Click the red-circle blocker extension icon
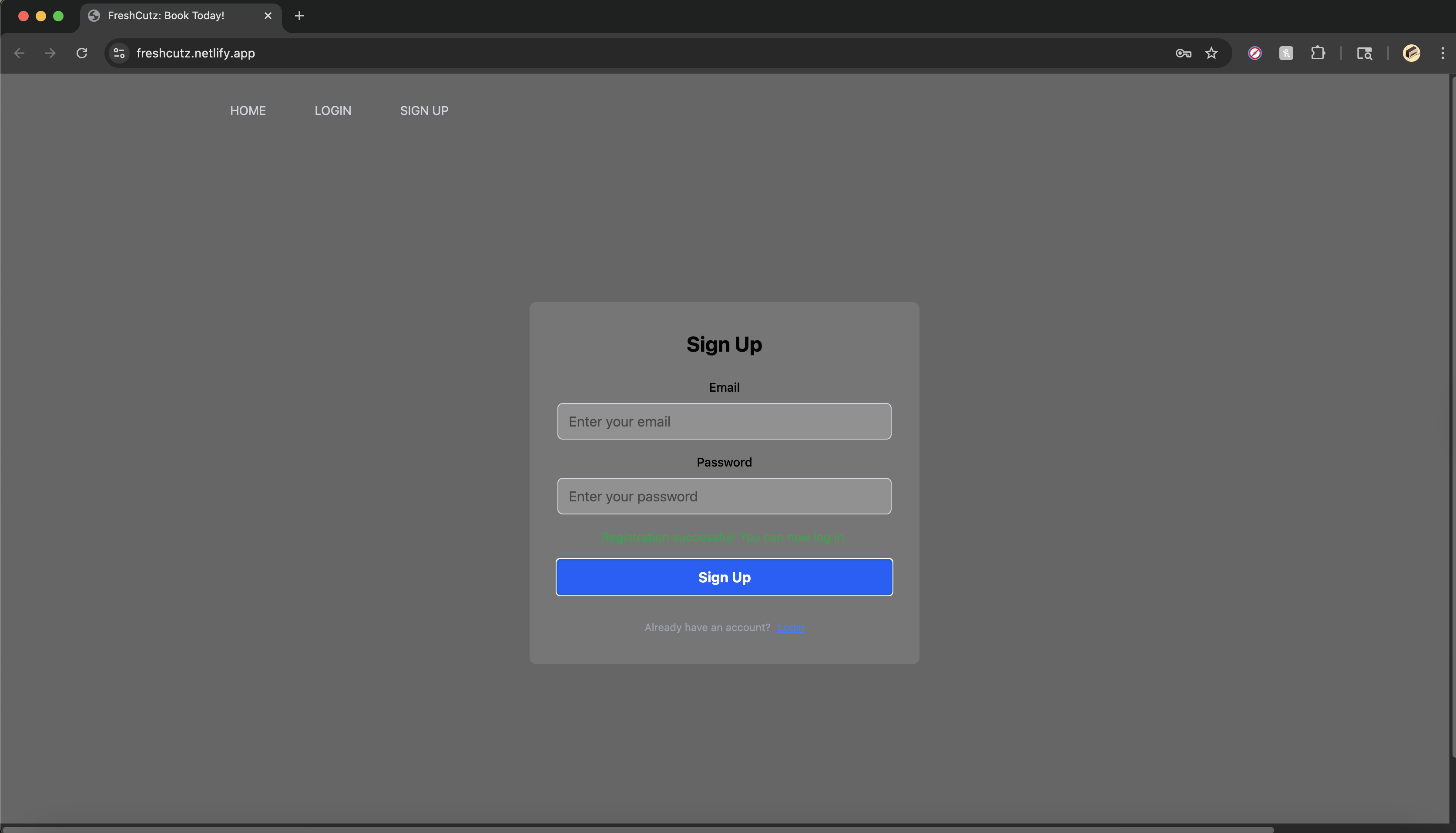Screen dimensions: 1456x833 click(1255, 53)
